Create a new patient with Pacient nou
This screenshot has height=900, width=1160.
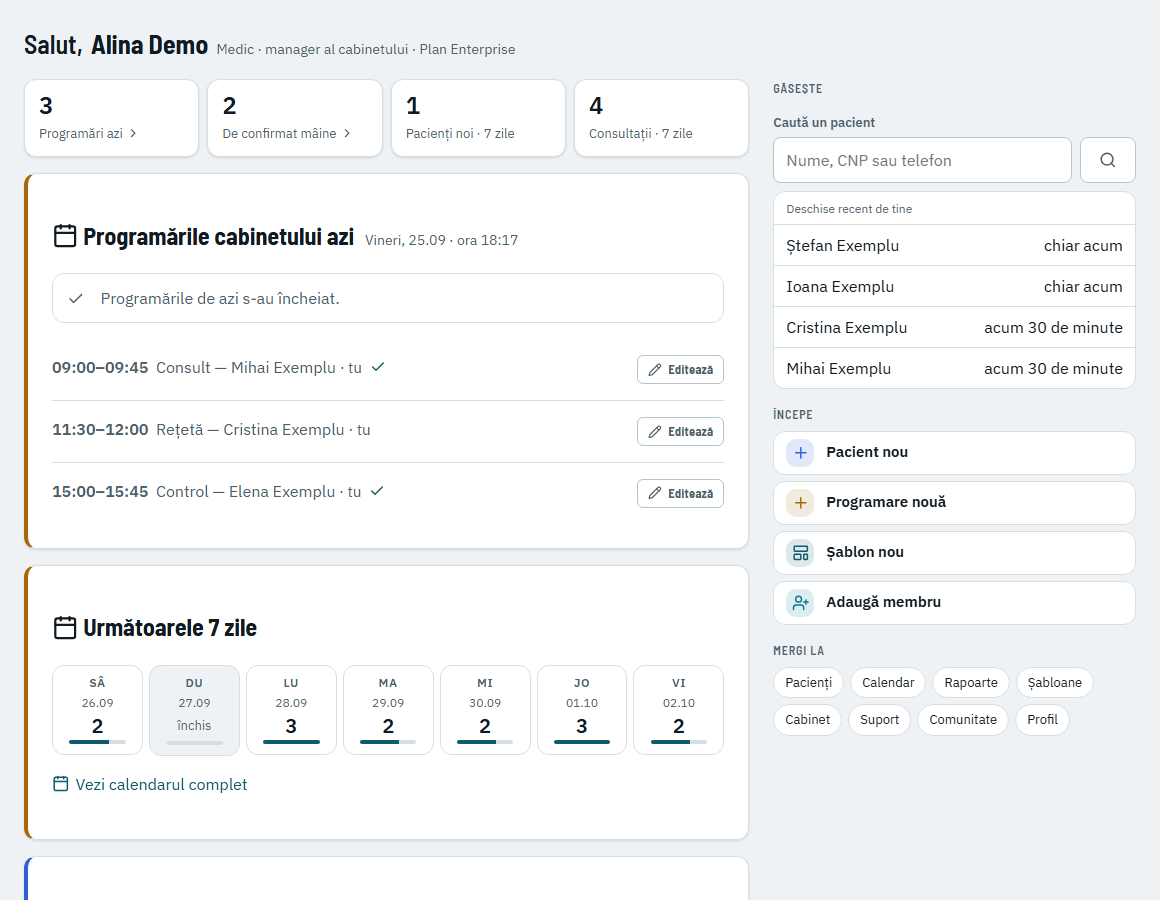click(x=954, y=453)
